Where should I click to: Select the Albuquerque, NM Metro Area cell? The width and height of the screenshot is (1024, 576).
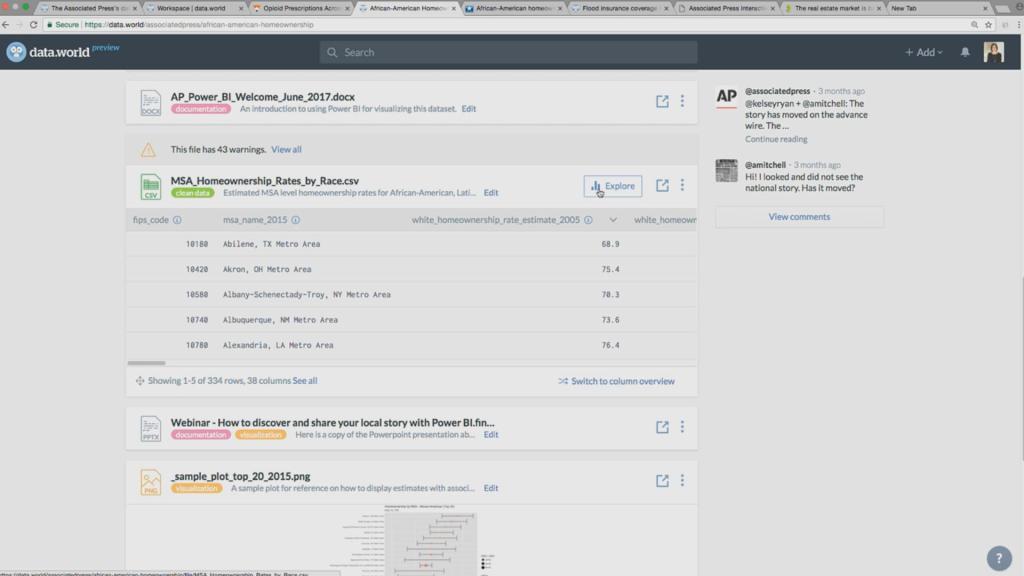[280, 320]
